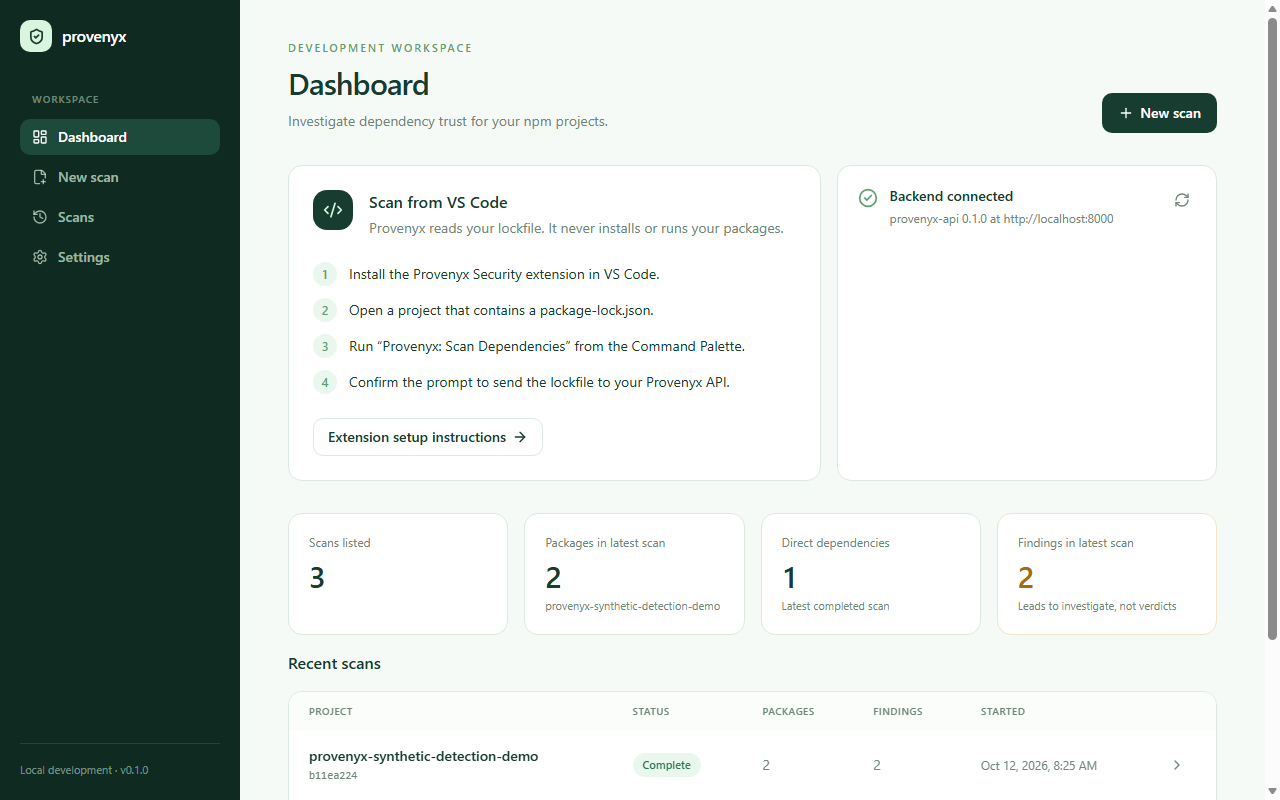Screen dimensions: 1280x800
Task: Click the step 2 Open a project text
Action: pyautogui.click(x=501, y=310)
